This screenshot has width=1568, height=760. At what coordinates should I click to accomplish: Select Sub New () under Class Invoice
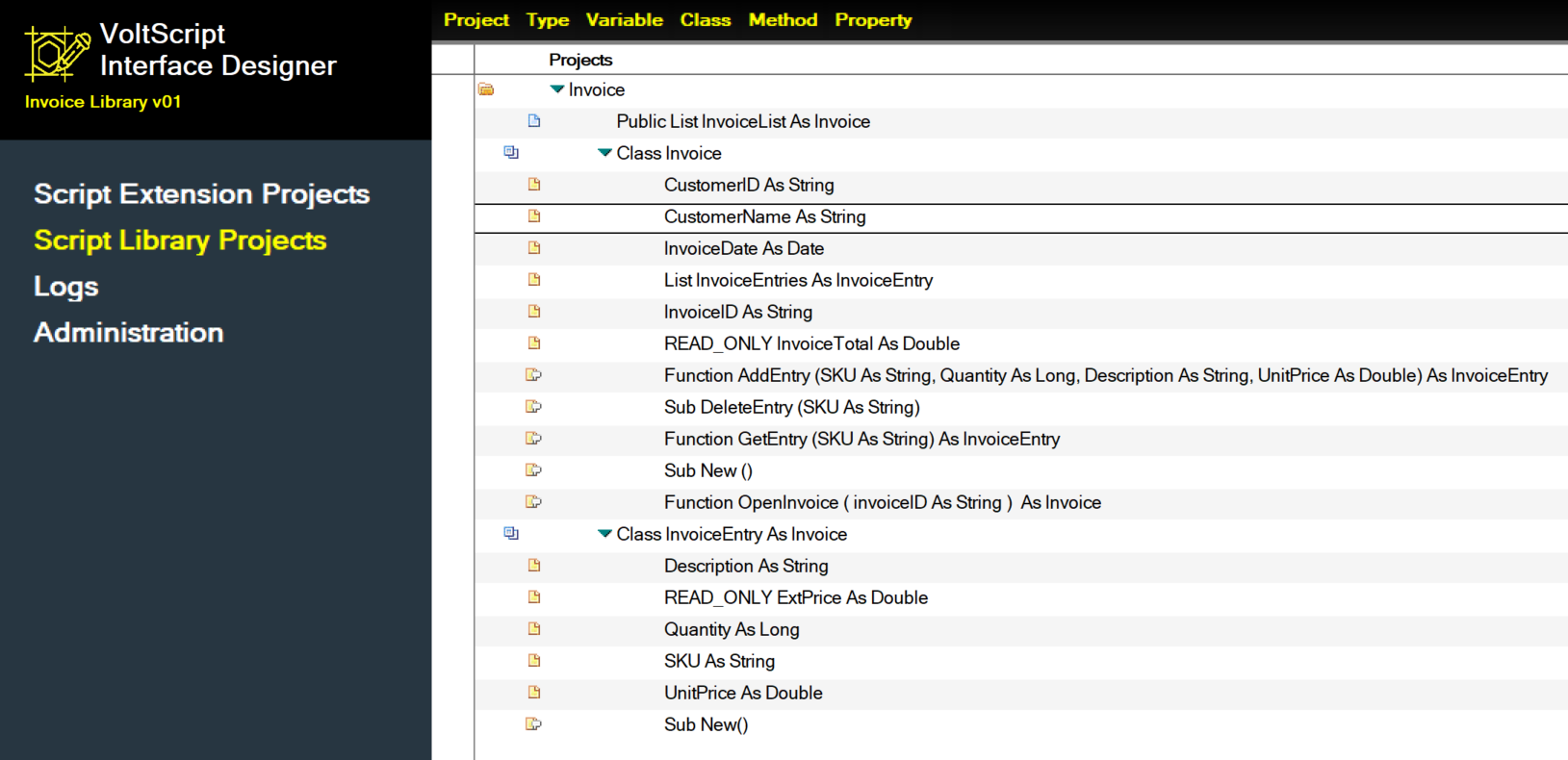(x=708, y=470)
